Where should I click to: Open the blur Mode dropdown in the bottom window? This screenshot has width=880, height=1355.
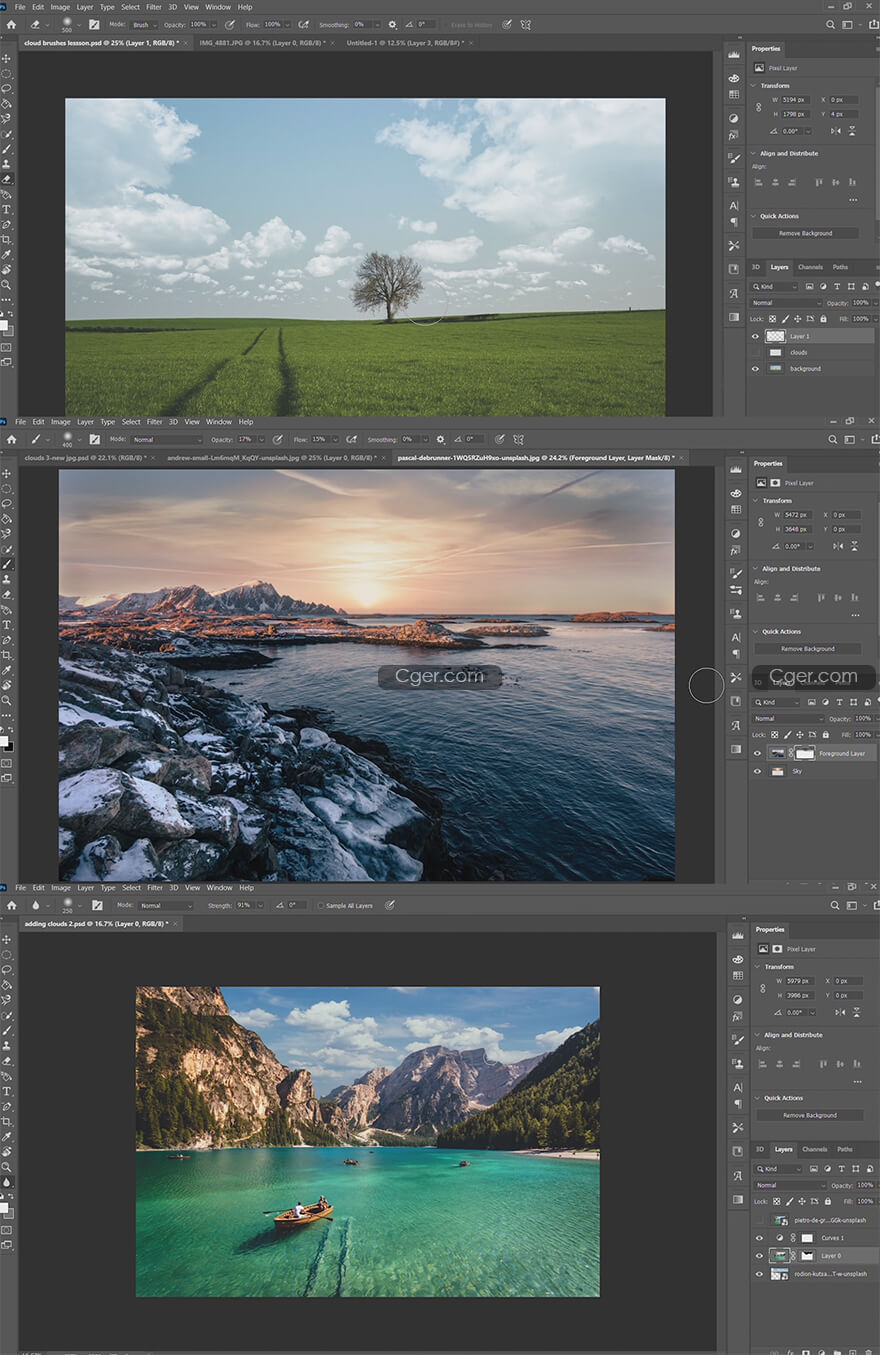click(167, 906)
